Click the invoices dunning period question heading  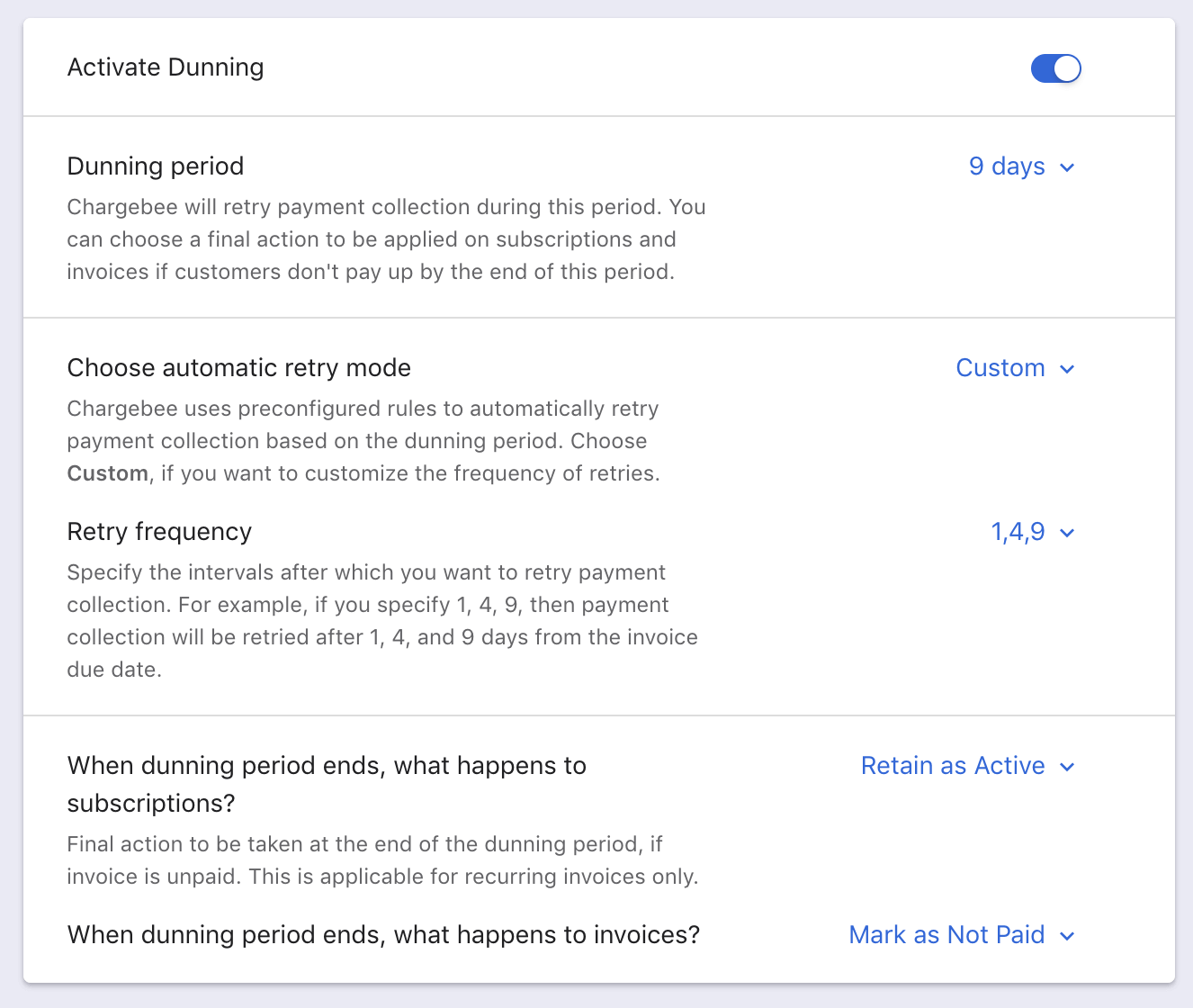(383, 935)
